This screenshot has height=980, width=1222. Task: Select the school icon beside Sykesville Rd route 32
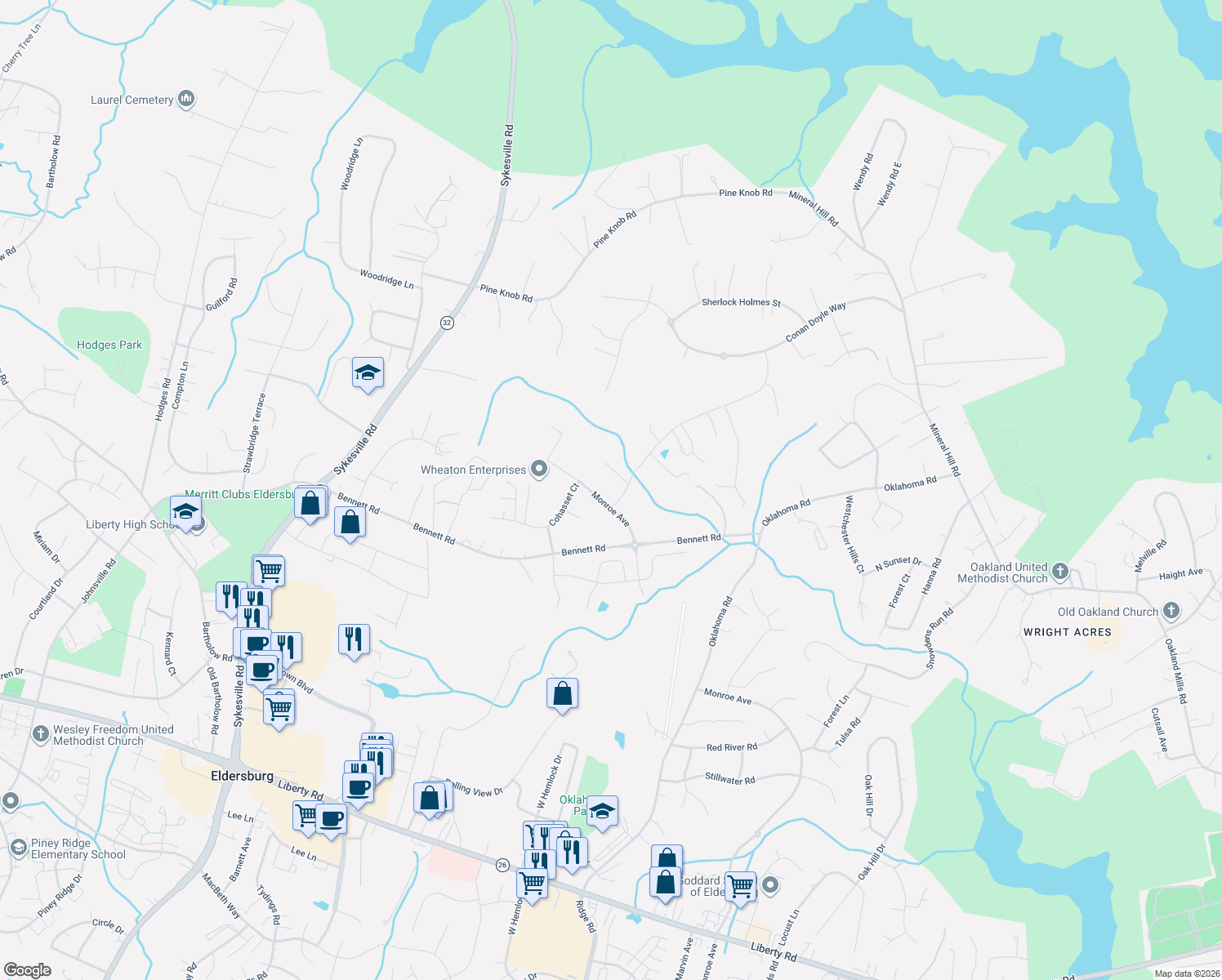368,374
